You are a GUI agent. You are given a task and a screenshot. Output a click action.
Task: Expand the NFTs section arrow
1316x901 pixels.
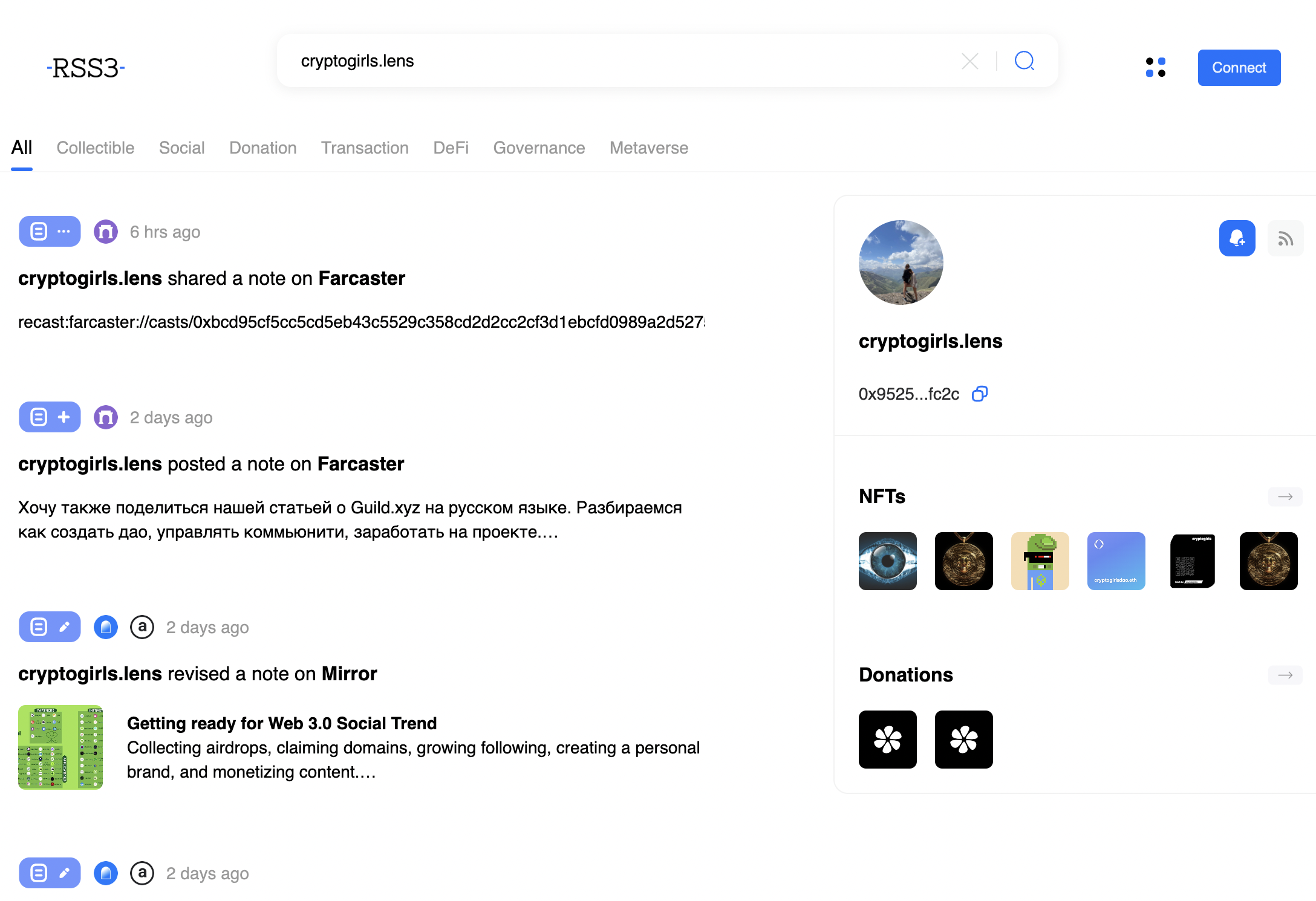click(x=1285, y=496)
